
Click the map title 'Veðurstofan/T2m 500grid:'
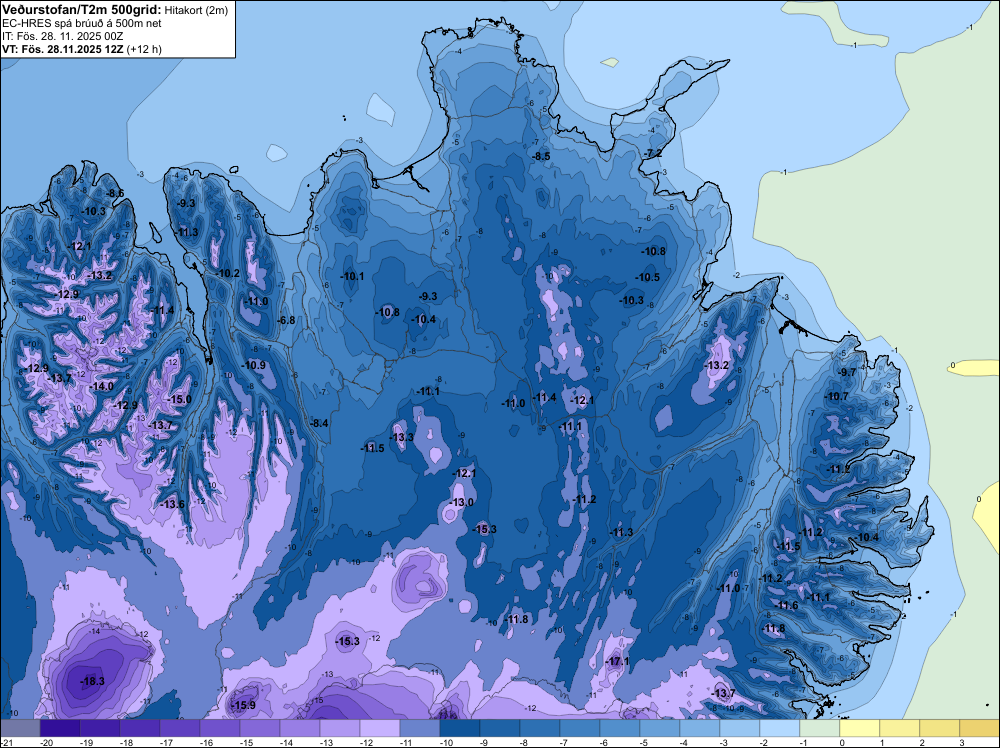tap(82, 9)
